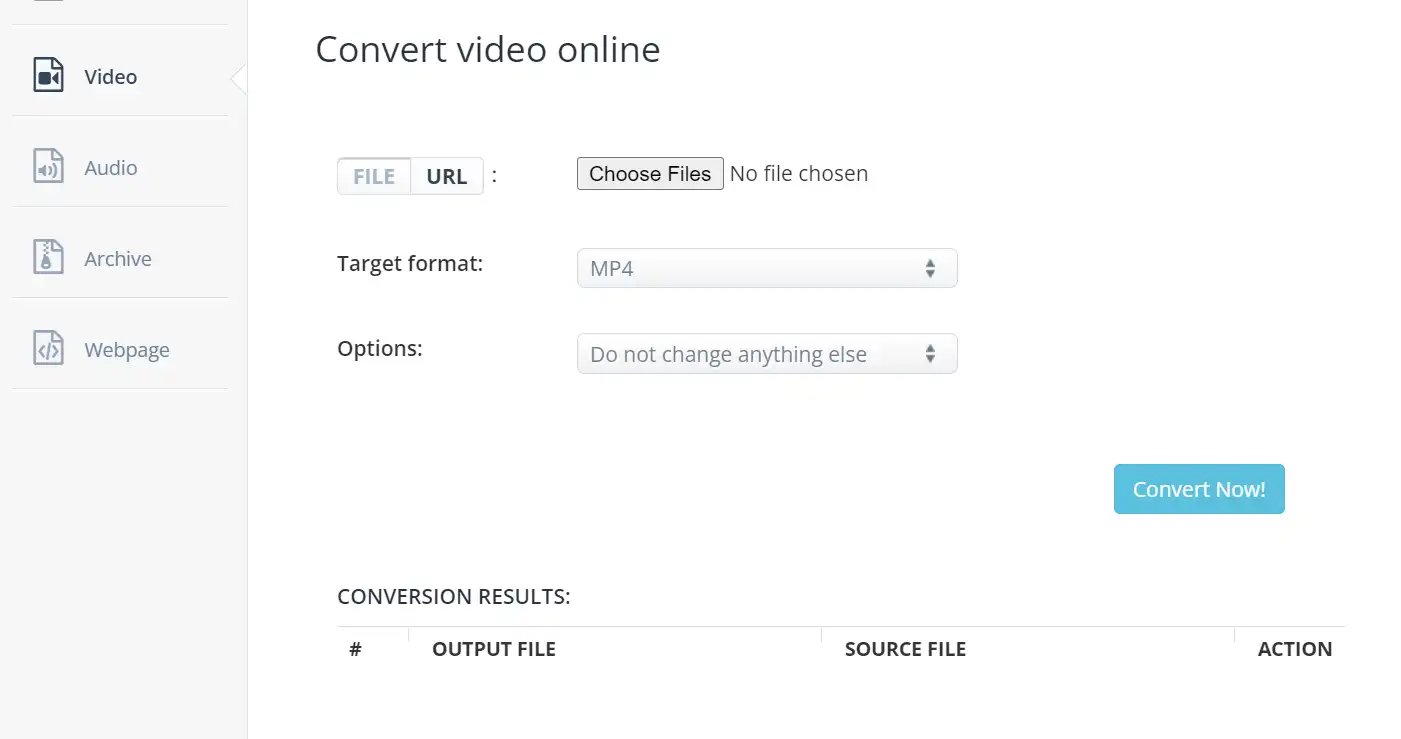Open the Target format MP4 dropdown
Image resolution: width=1401 pixels, height=739 pixels.
[767, 268]
